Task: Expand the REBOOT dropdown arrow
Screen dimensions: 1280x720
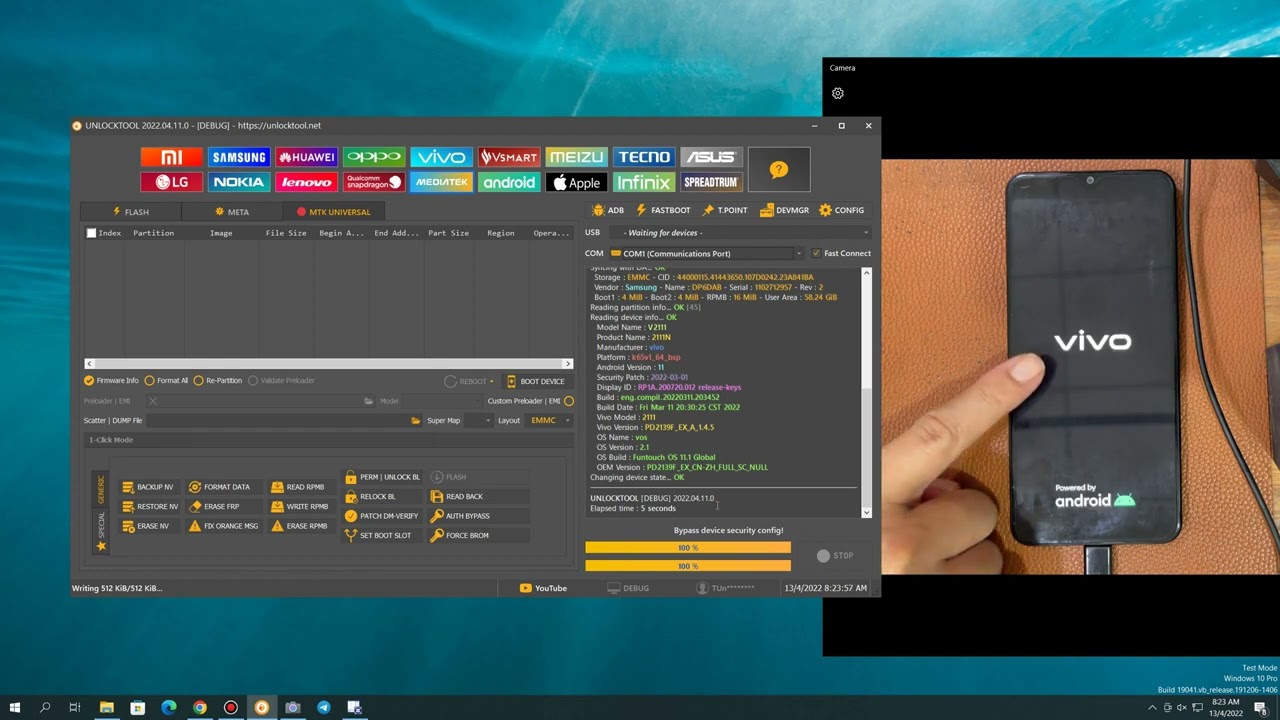Action: (491, 382)
